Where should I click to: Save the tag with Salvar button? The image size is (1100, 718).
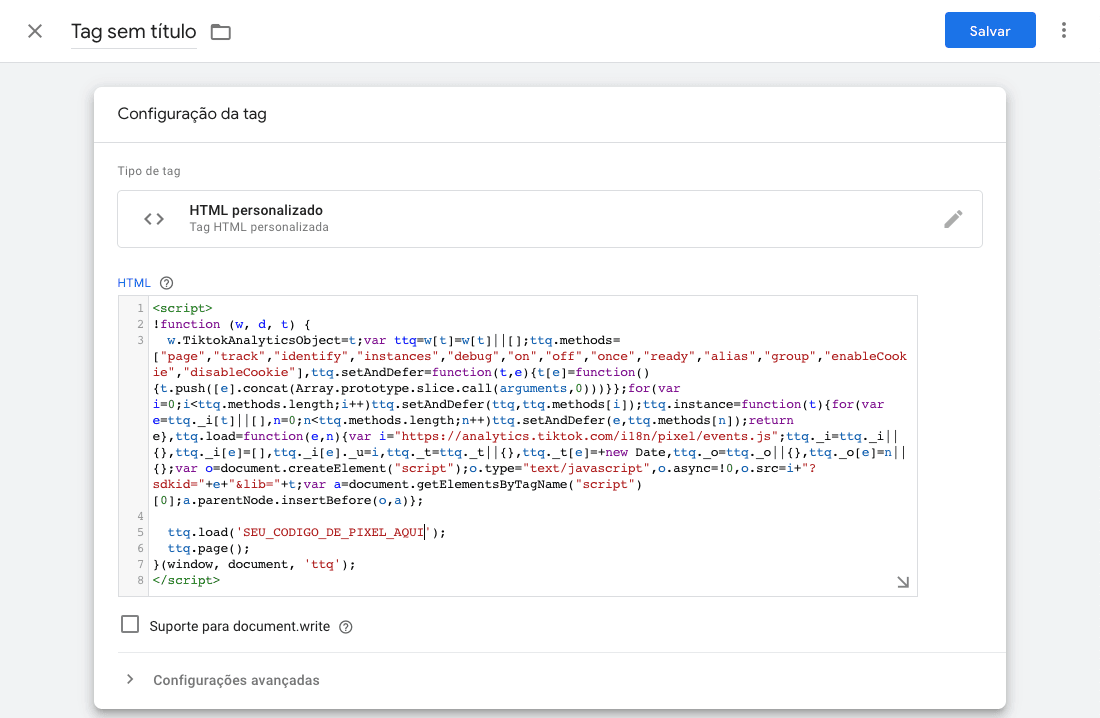989,31
